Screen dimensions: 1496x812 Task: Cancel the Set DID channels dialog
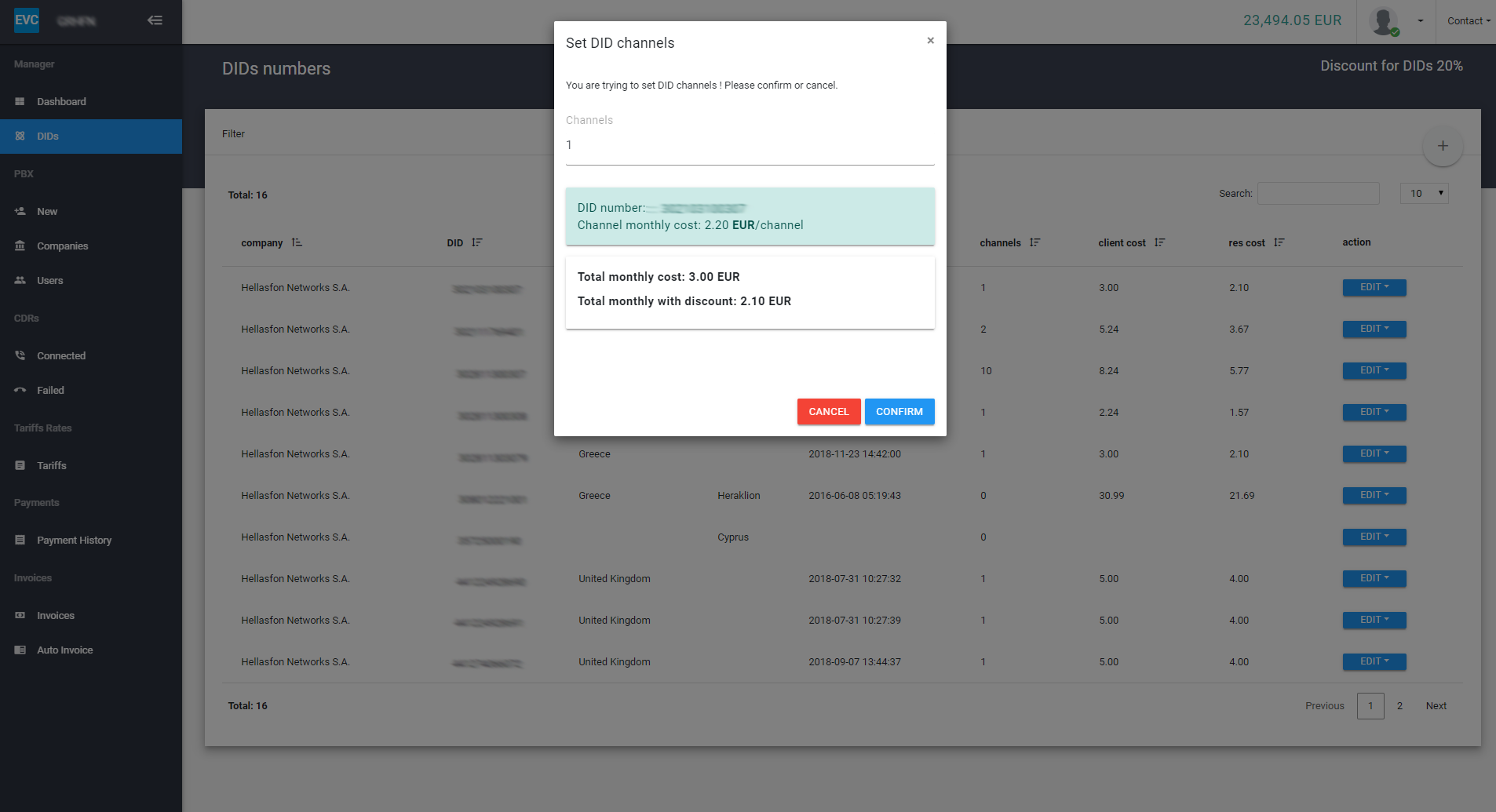[x=828, y=411]
